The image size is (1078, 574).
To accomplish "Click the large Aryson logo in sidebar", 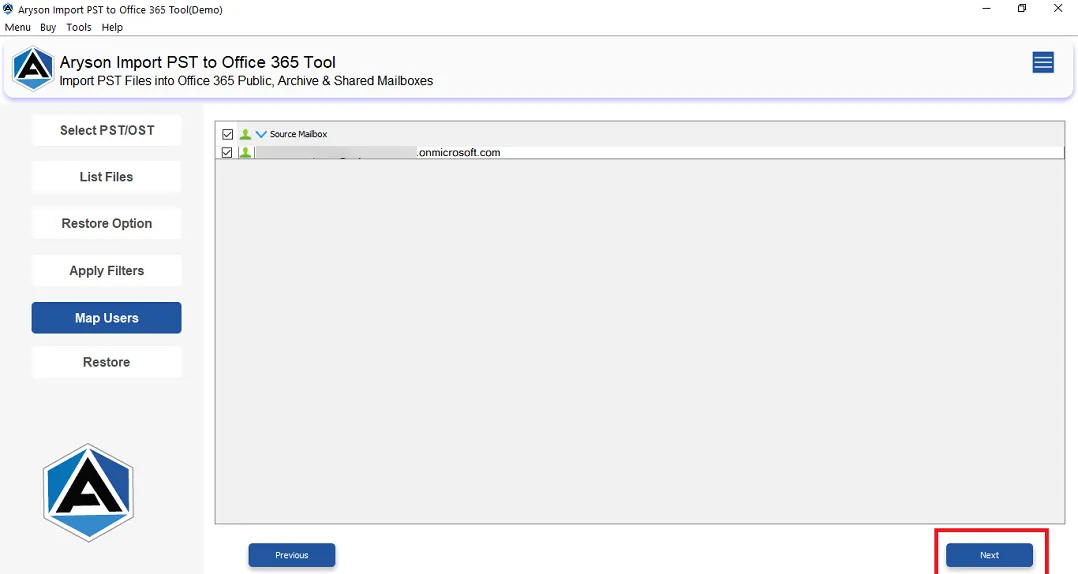I will [x=88, y=493].
